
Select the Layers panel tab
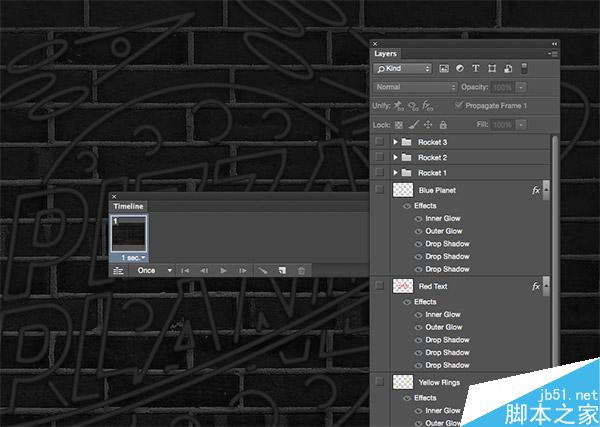(385, 54)
